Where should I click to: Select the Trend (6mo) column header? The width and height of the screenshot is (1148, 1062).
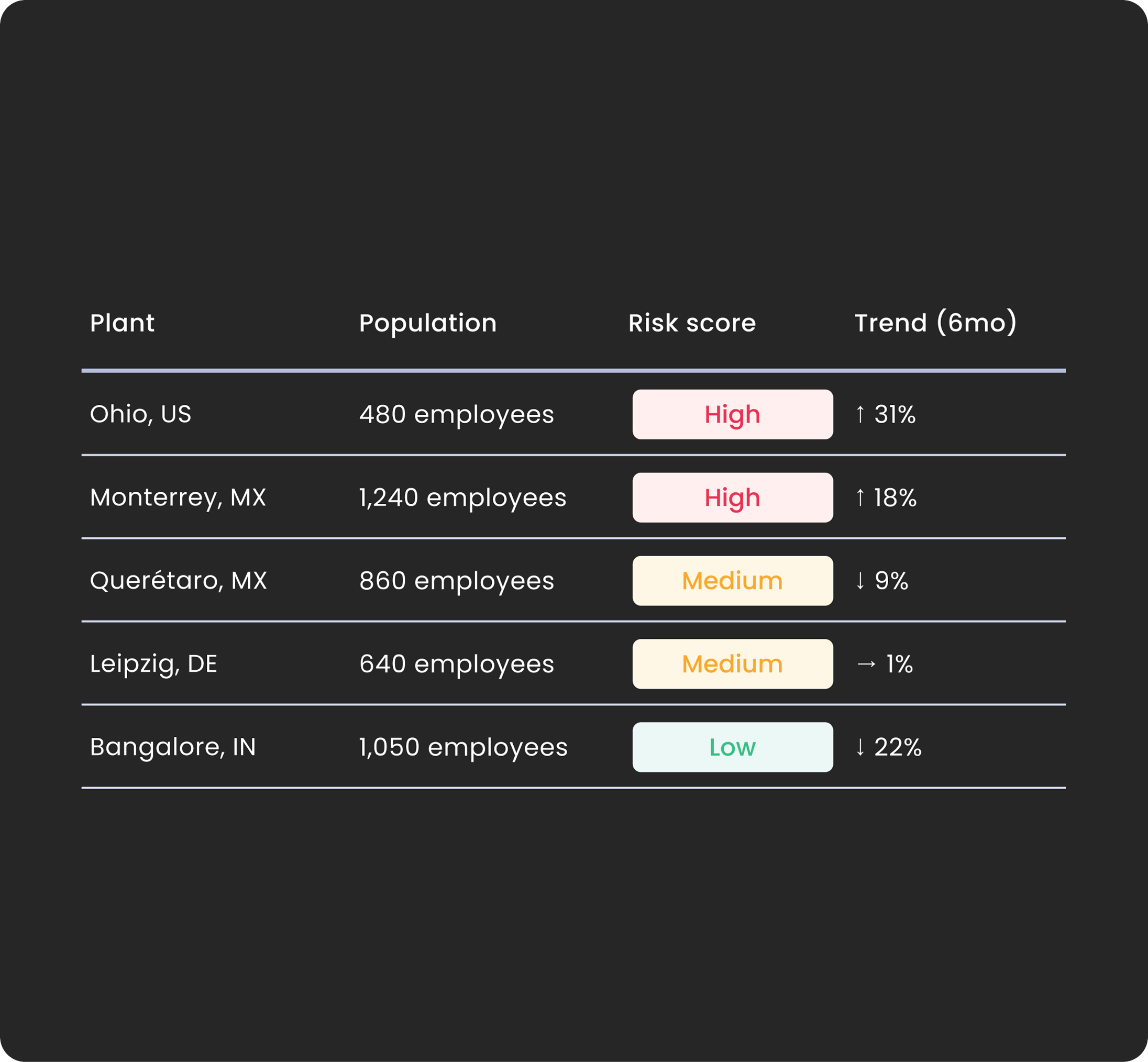tap(936, 323)
